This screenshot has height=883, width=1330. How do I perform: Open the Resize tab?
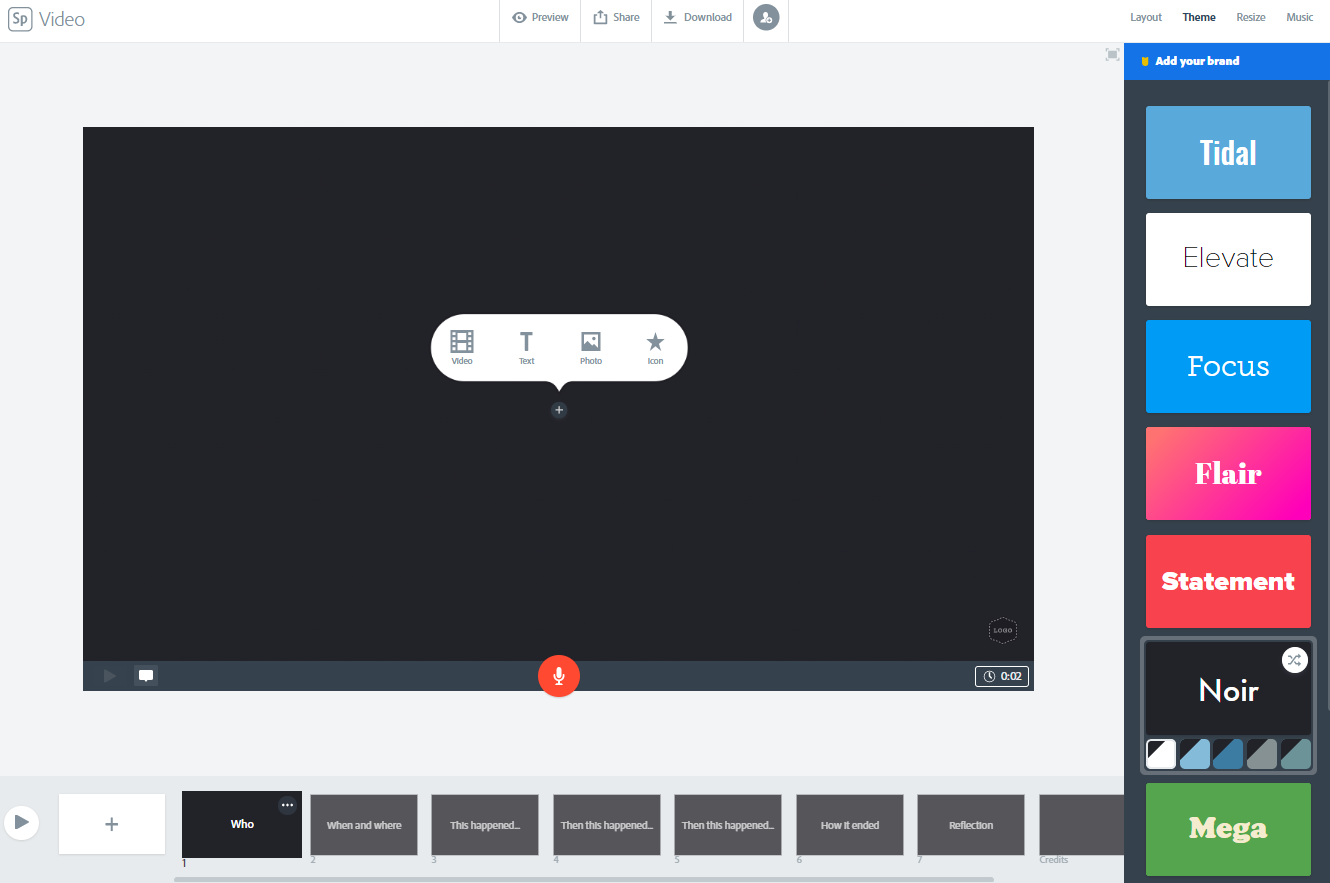1251,18
